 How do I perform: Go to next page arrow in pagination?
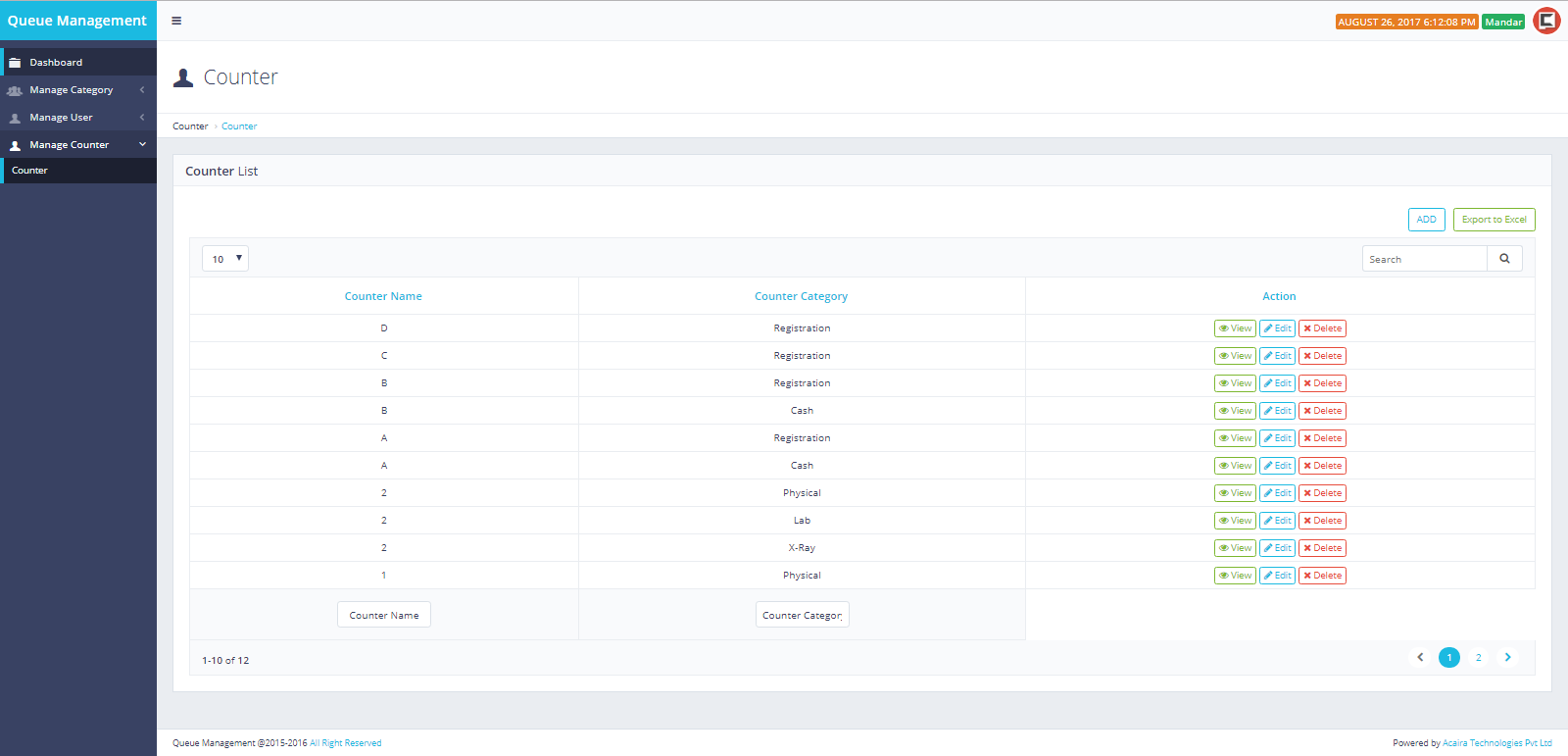click(x=1507, y=658)
